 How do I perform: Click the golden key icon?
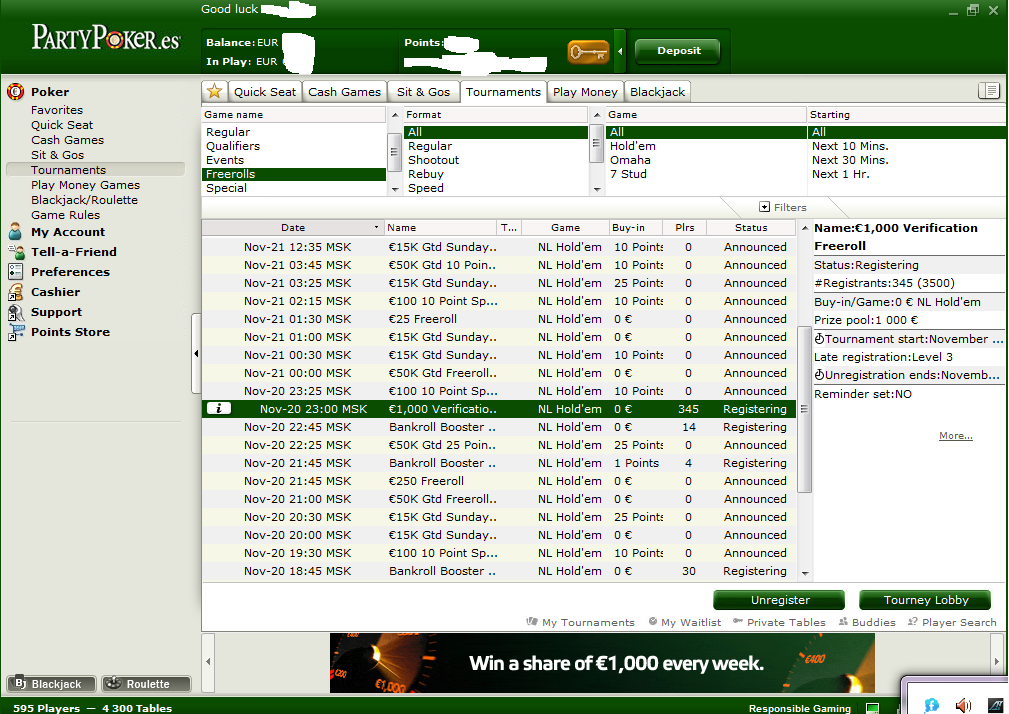point(588,51)
